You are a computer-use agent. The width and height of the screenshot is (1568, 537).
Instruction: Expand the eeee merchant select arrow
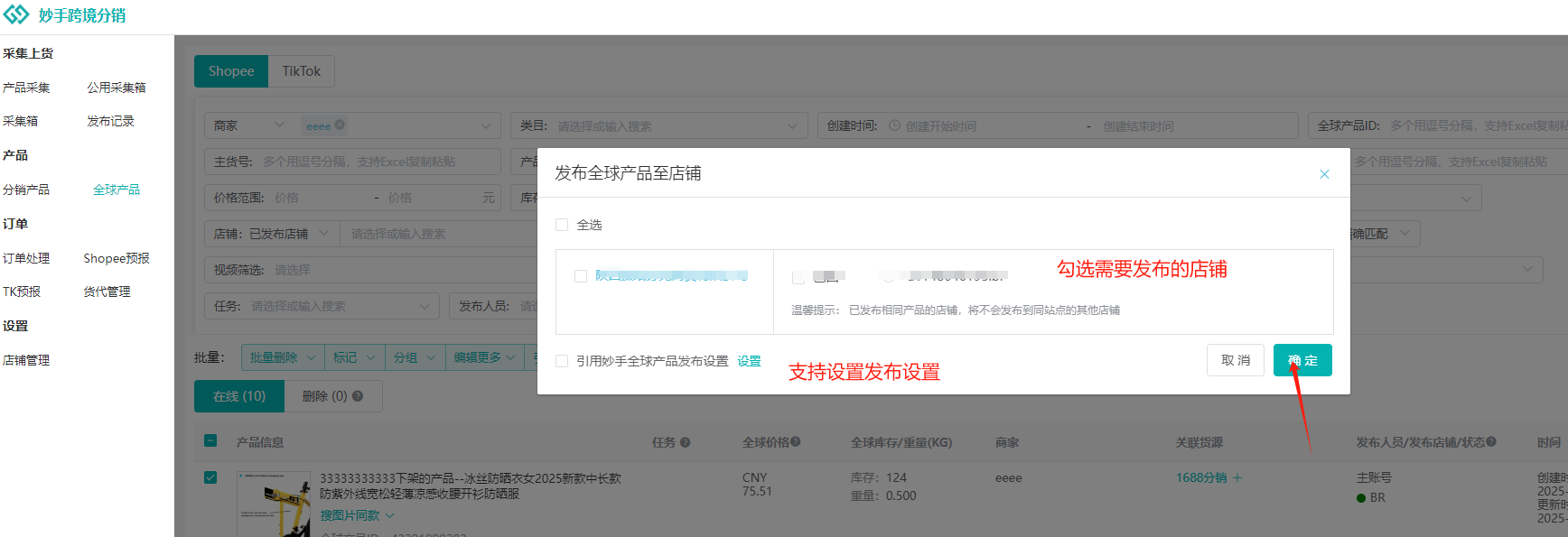pyautogui.click(x=486, y=125)
